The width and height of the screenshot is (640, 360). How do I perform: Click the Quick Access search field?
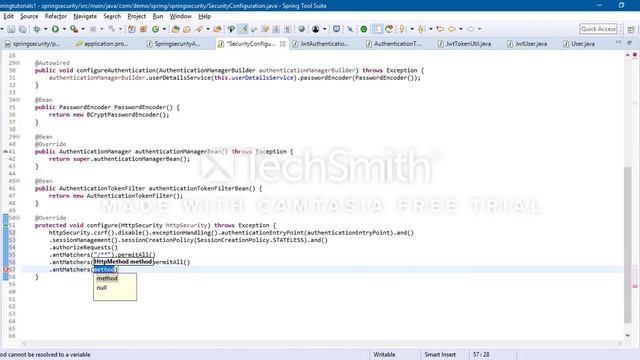click(x=598, y=29)
